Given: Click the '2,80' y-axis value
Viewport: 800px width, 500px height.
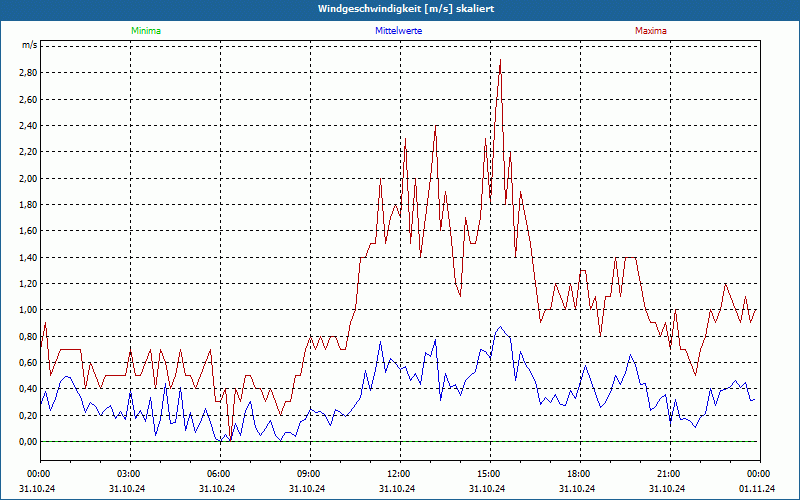Looking at the screenshot, I should point(28,72).
